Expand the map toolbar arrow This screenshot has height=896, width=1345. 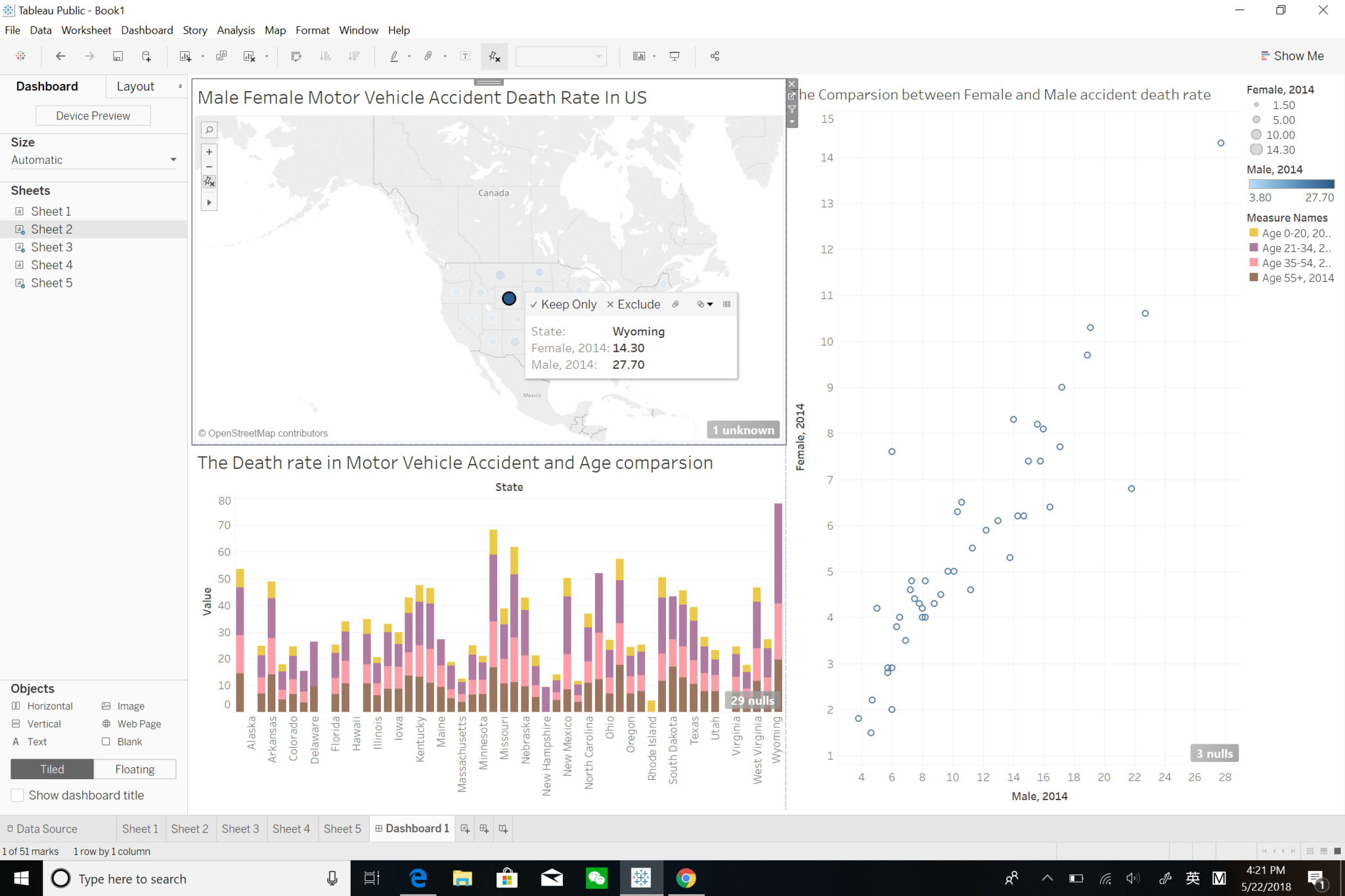click(209, 203)
